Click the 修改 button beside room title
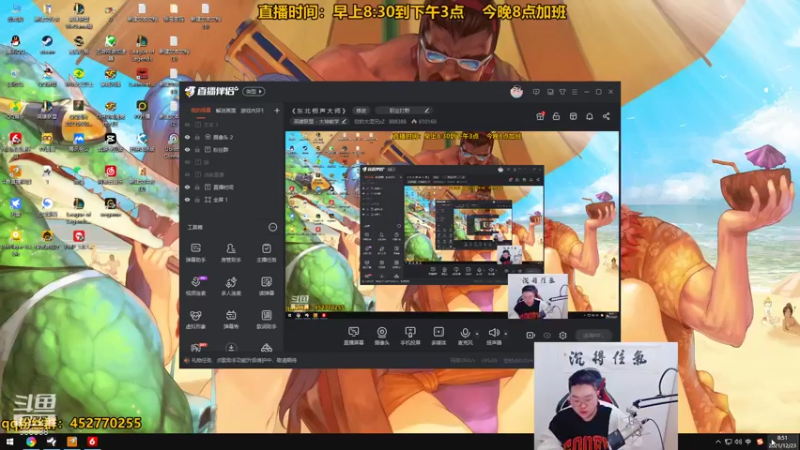 (361, 110)
